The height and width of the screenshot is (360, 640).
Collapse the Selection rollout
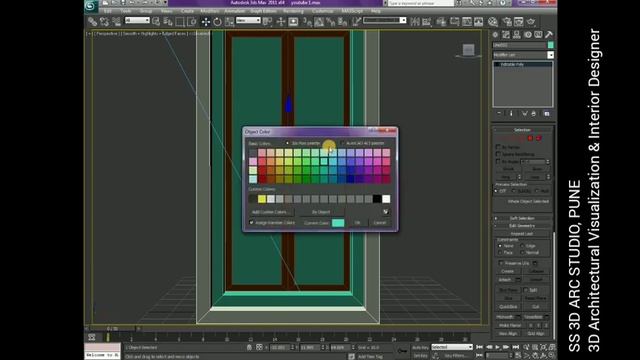click(522, 130)
